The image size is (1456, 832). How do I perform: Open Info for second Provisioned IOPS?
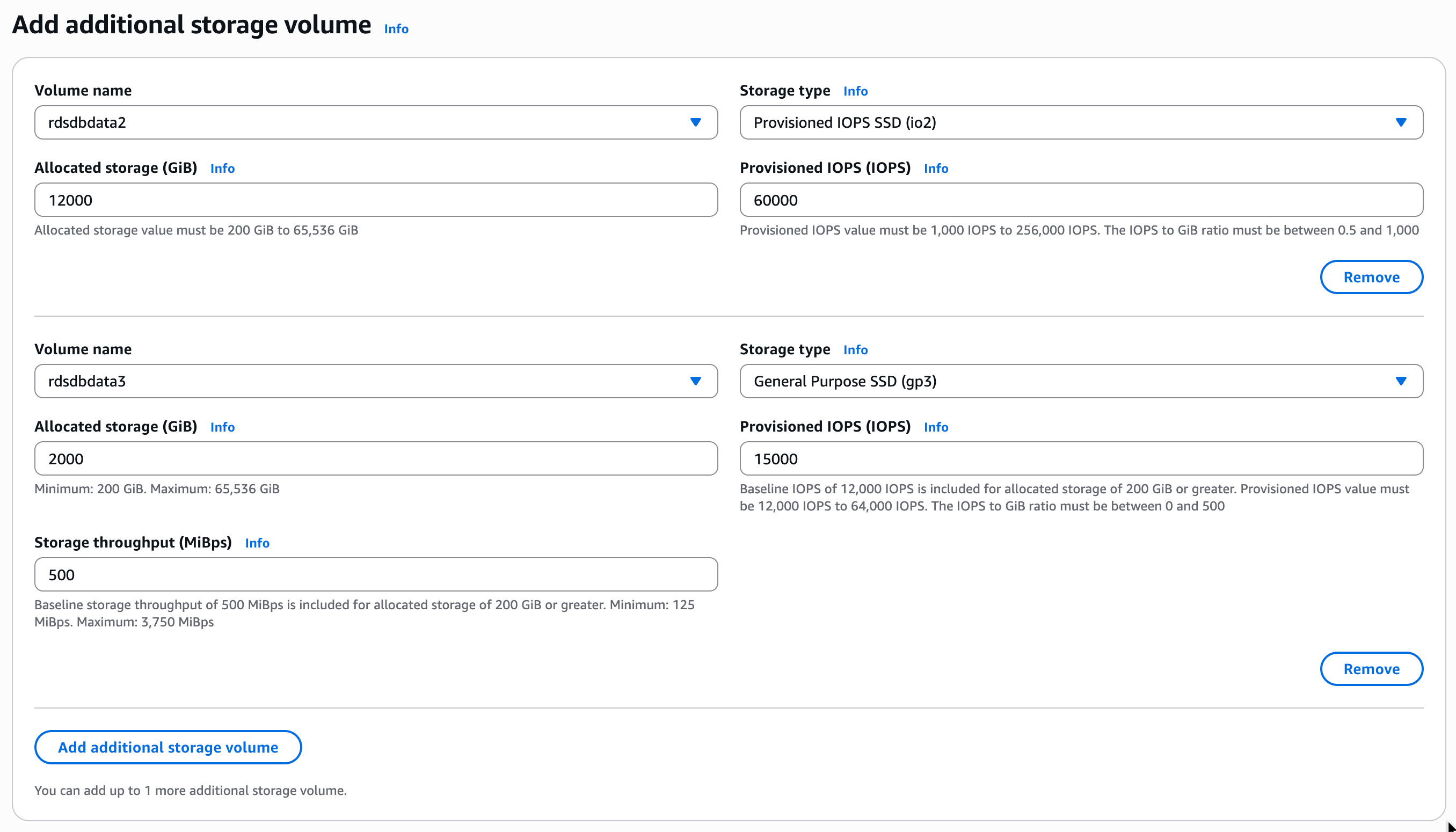click(x=935, y=427)
